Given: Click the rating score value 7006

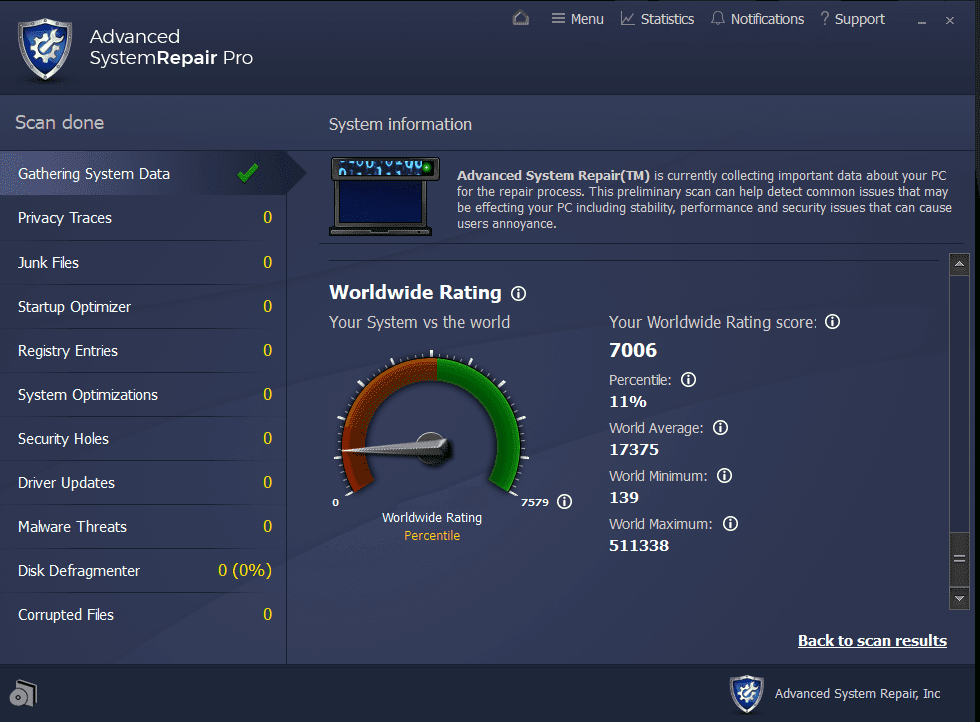Looking at the screenshot, I should [x=633, y=350].
